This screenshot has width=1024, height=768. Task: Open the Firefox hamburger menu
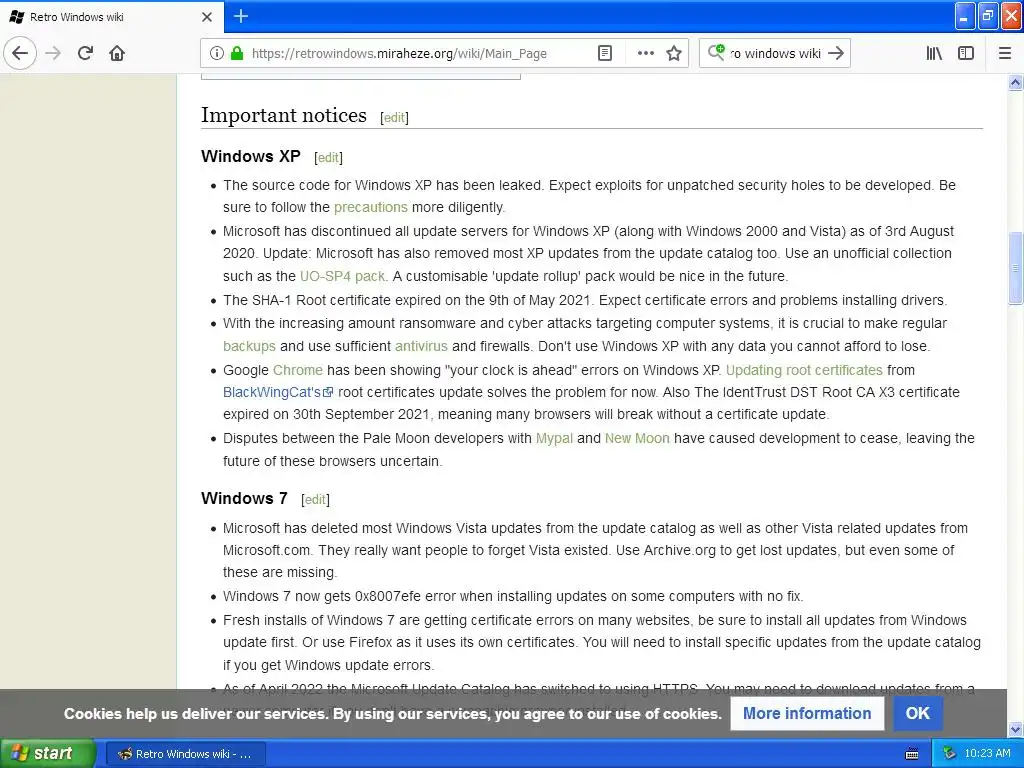(1005, 53)
